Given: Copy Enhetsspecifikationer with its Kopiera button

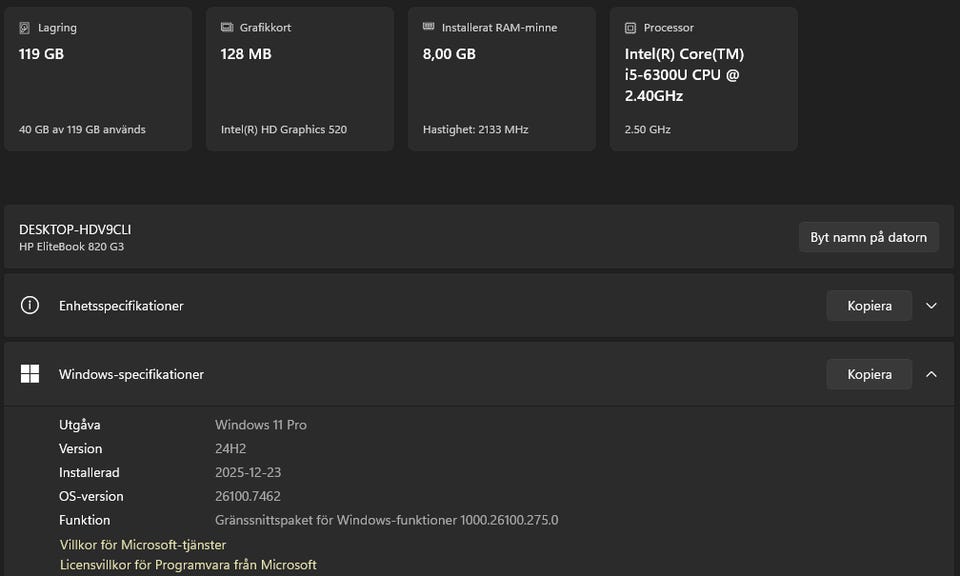Looking at the screenshot, I should 869,305.
